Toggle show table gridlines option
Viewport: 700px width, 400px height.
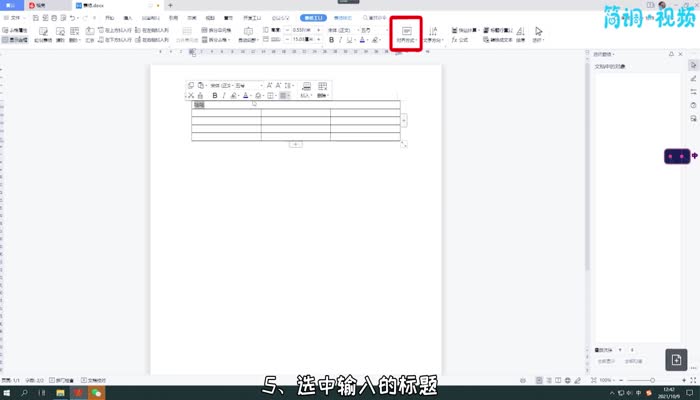click(15, 41)
